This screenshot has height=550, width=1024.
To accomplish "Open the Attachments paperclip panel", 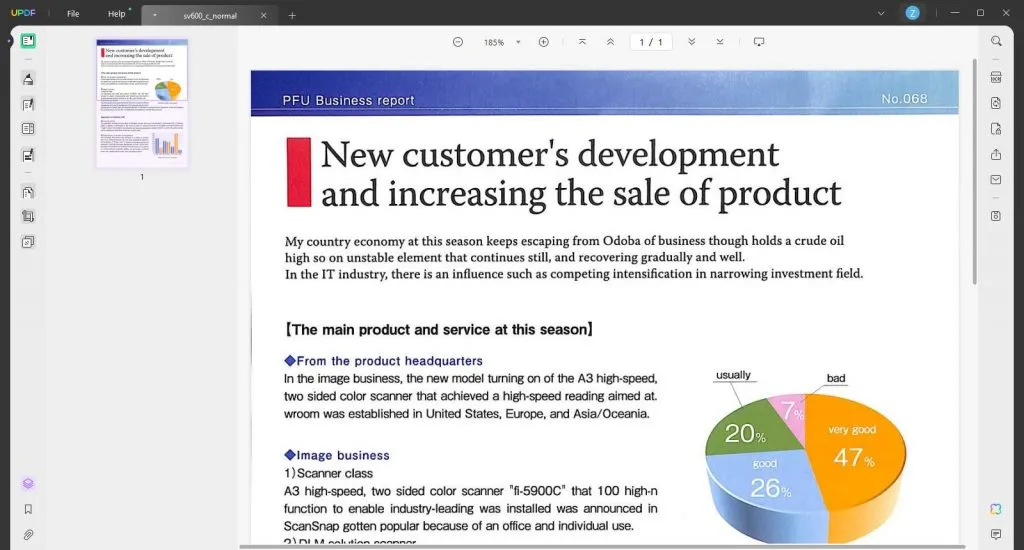I will click(x=27, y=535).
